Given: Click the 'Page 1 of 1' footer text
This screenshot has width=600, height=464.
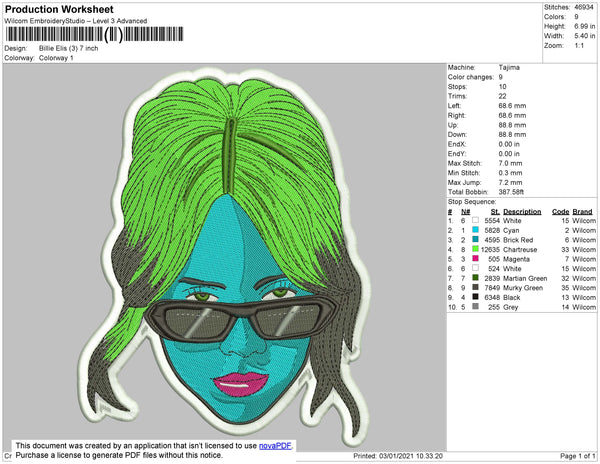Looking at the screenshot, I should [x=578, y=456].
